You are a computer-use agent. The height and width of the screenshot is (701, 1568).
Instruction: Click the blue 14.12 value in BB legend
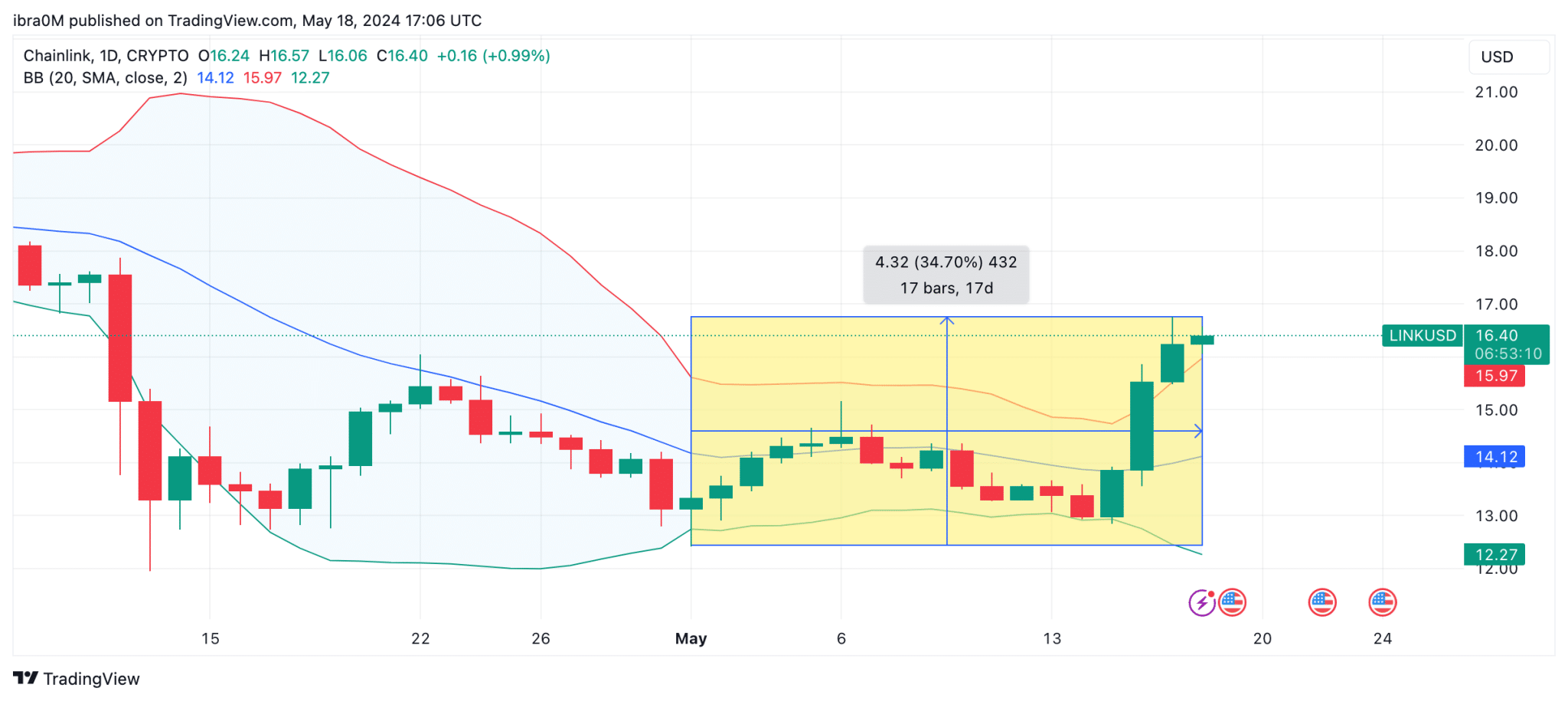pyautogui.click(x=215, y=78)
